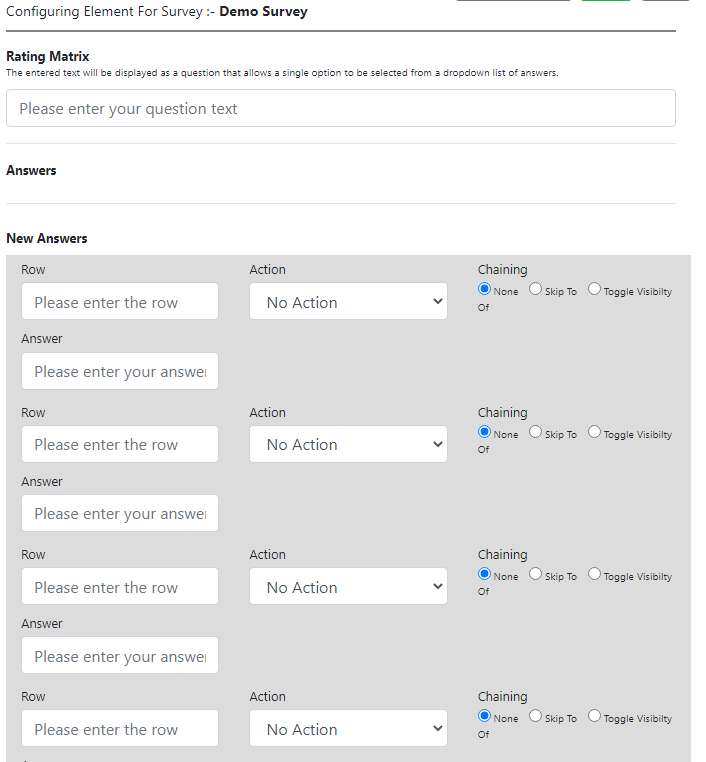The height and width of the screenshot is (762, 706).
Task: Select Toggle Visibility Of in fourth Chaining group
Action: click(x=595, y=717)
